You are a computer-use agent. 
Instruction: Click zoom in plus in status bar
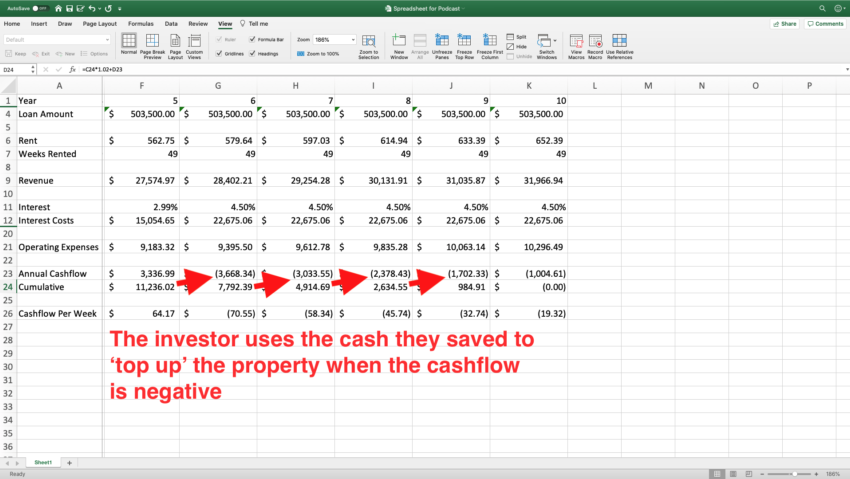pyautogui.click(x=816, y=474)
